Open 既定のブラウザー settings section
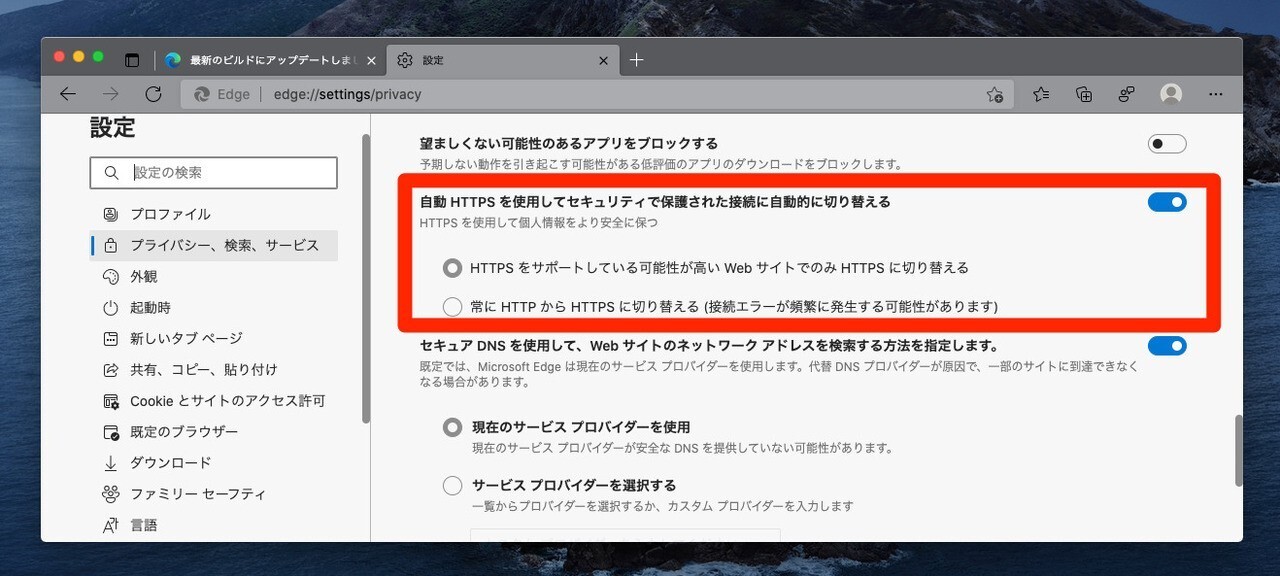 coord(214,431)
